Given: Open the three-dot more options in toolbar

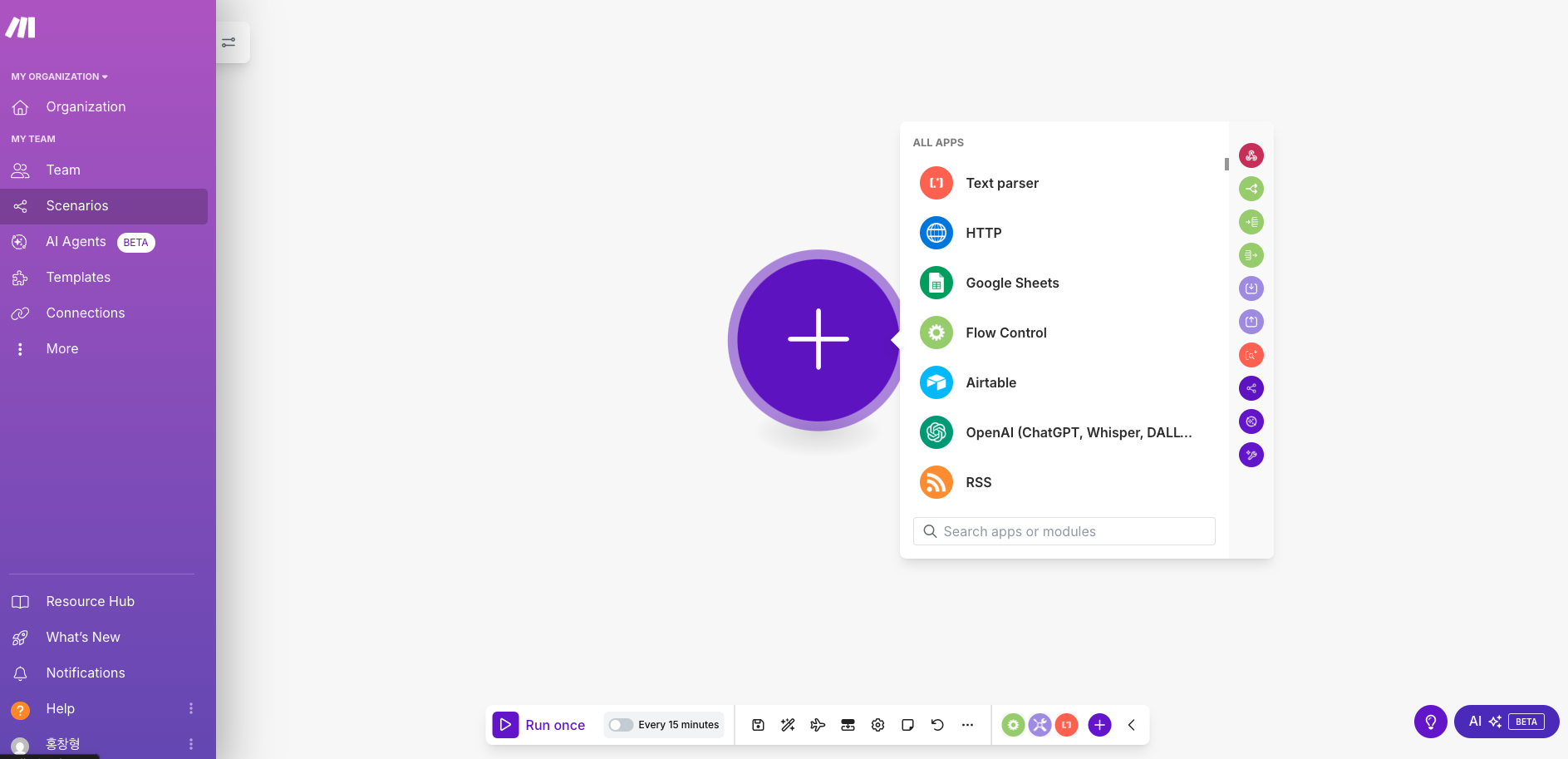Looking at the screenshot, I should 968,725.
